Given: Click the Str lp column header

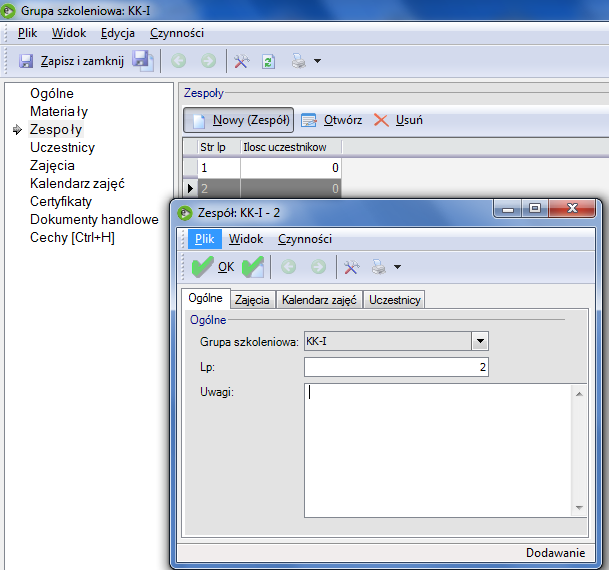Looking at the screenshot, I should (219, 148).
